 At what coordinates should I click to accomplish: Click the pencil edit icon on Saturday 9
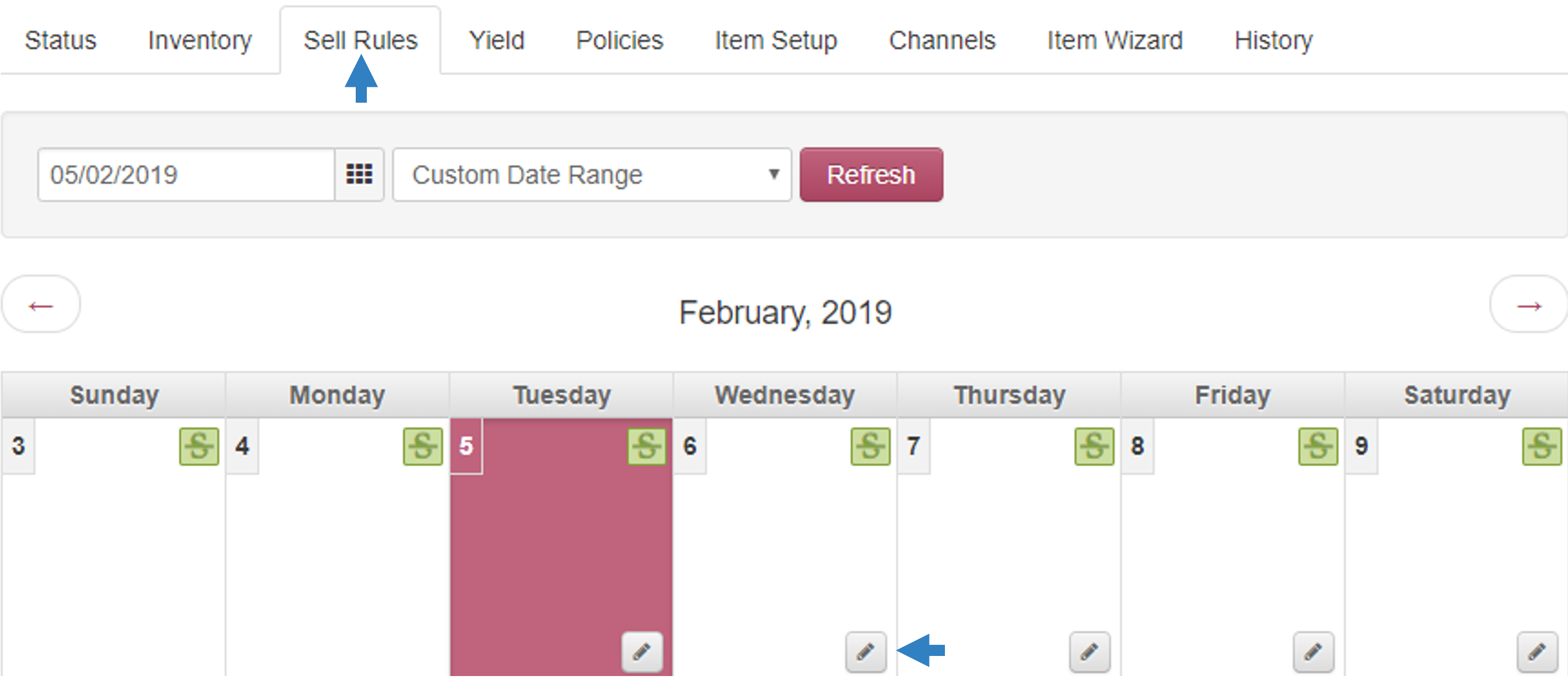coord(1538,652)
